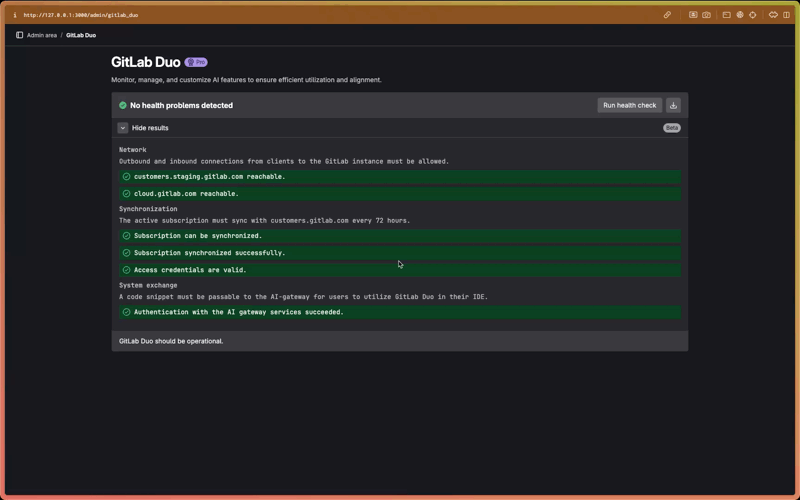
Task: Click check icon beside Authentication with AI gateway
Action: click(127, 312)
